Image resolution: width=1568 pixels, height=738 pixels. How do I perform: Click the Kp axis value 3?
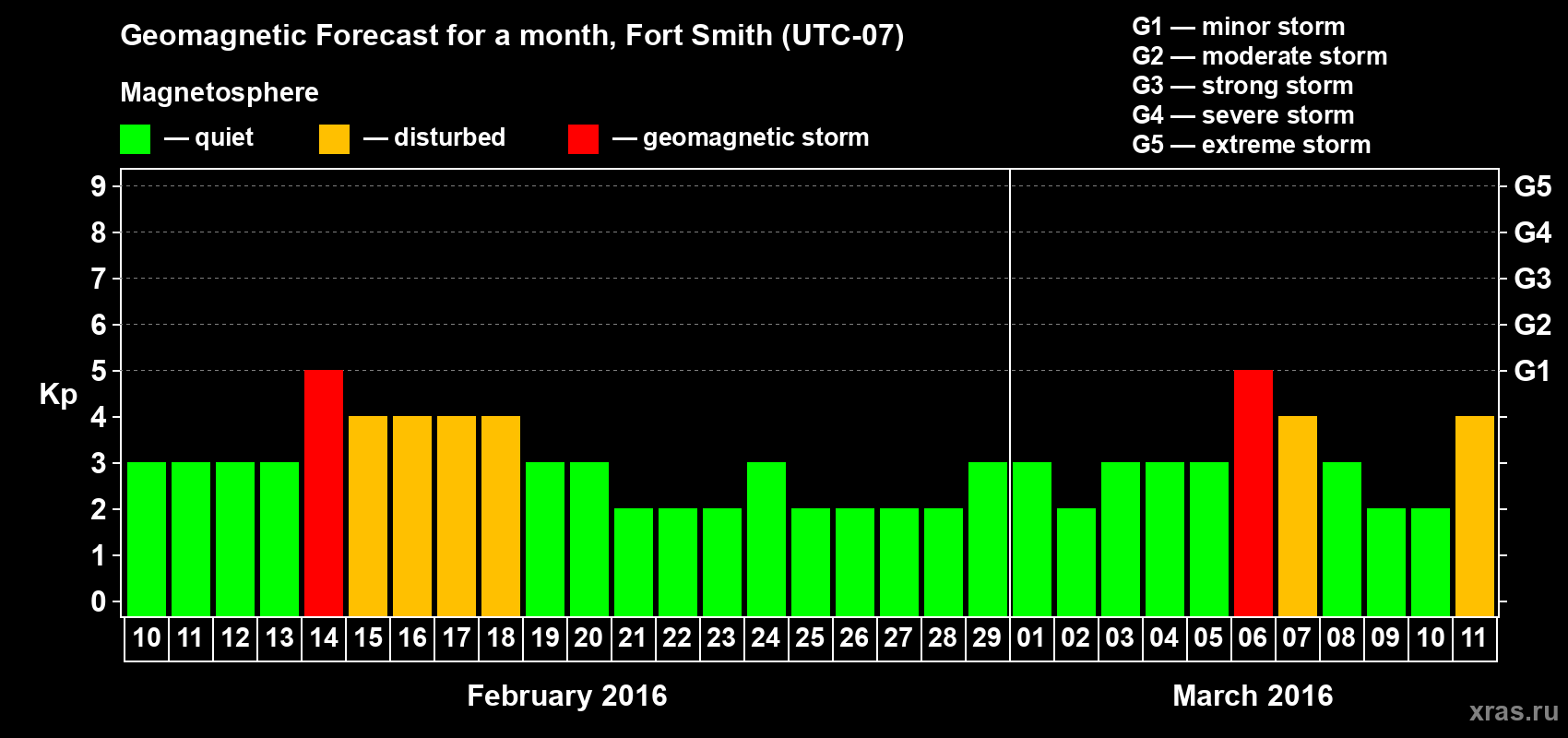(x=99, y=463)
